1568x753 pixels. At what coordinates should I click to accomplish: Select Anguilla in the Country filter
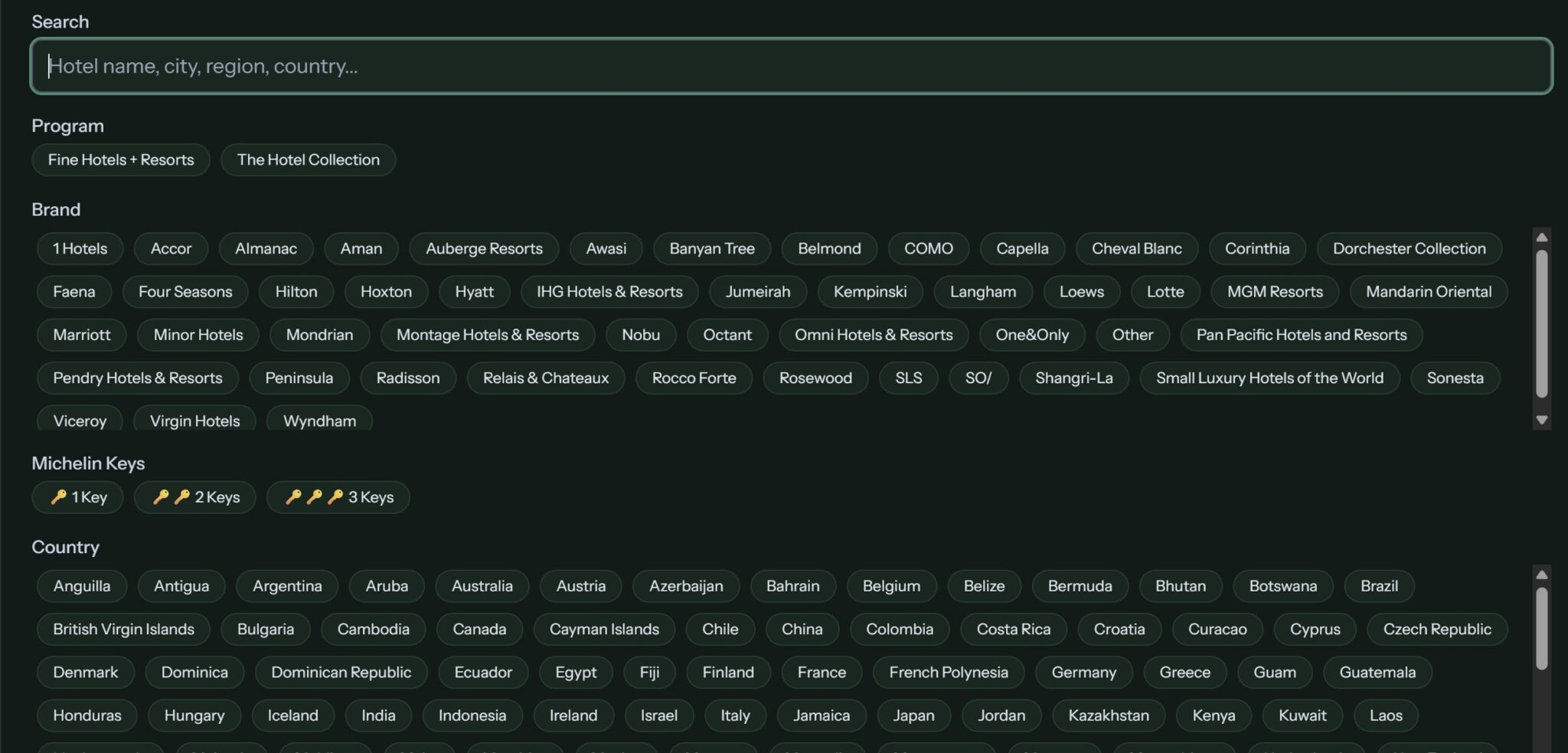[x=82, y=586]
